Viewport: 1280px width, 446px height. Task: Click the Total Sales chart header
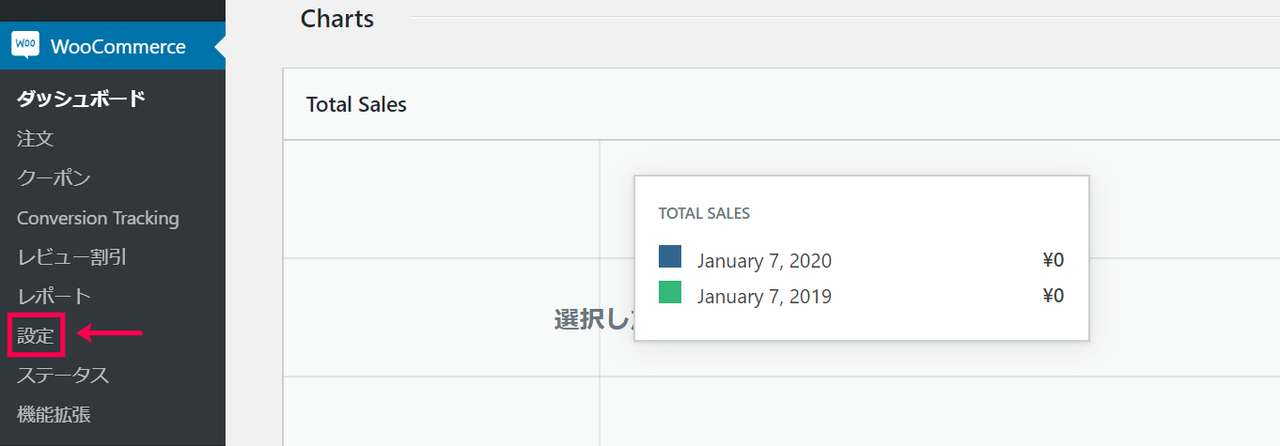[x=356, y=104]
